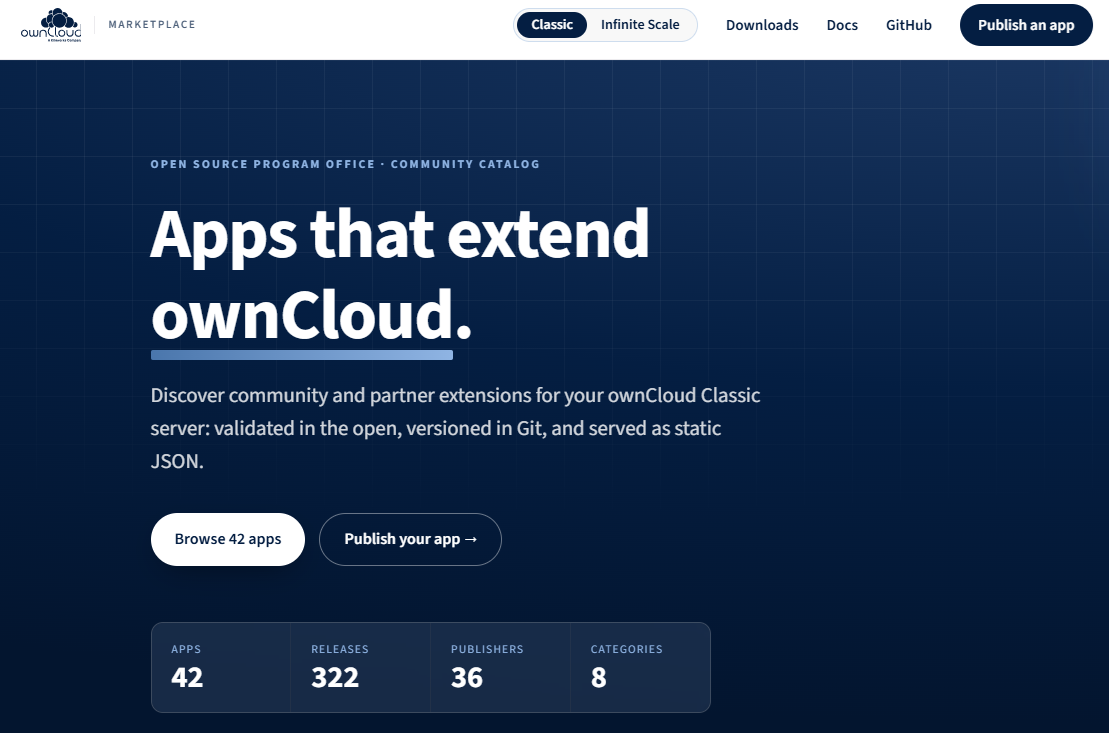The width and height of the screenshot is (1109, 733).
Task: Switch to the Classic edition
Action: 552,25
